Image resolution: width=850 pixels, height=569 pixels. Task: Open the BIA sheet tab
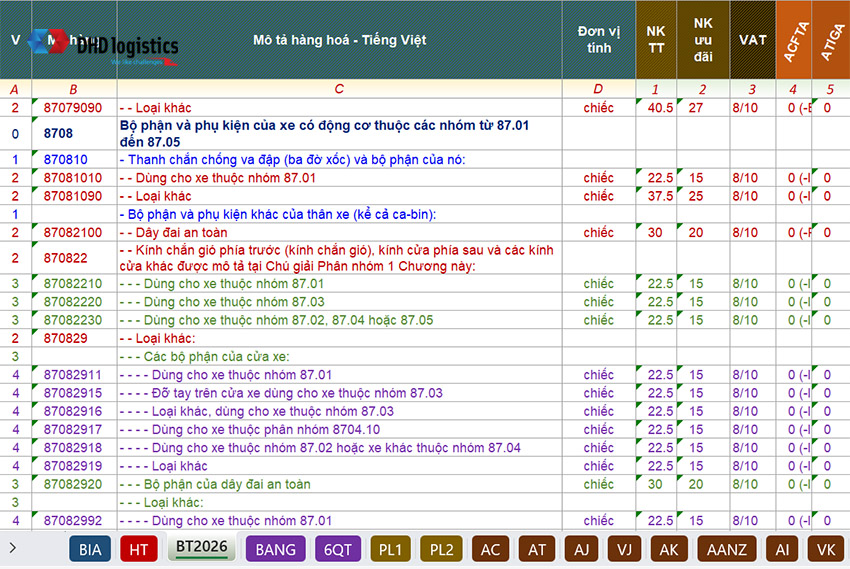coord(90,549)
